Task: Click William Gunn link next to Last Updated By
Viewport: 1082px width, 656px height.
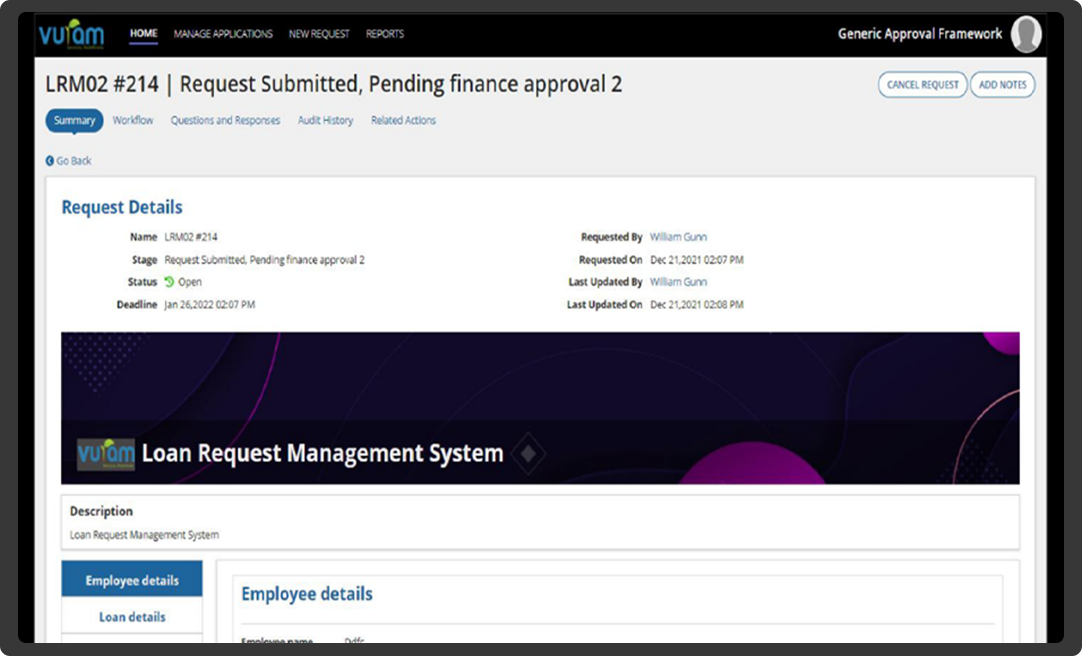Action: pyautogui.click(x=678, y=282)
